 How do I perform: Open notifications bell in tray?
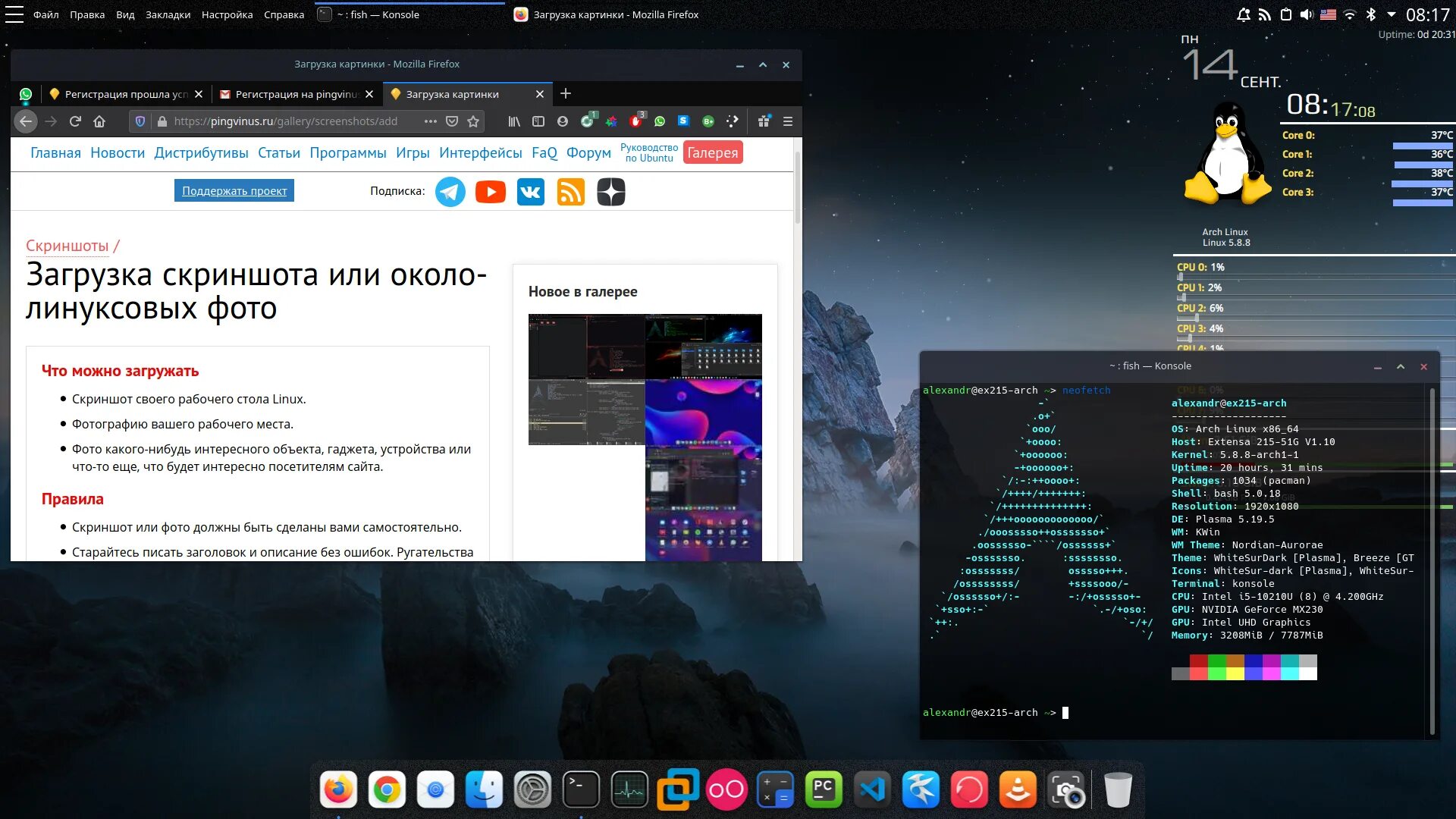1244,14
